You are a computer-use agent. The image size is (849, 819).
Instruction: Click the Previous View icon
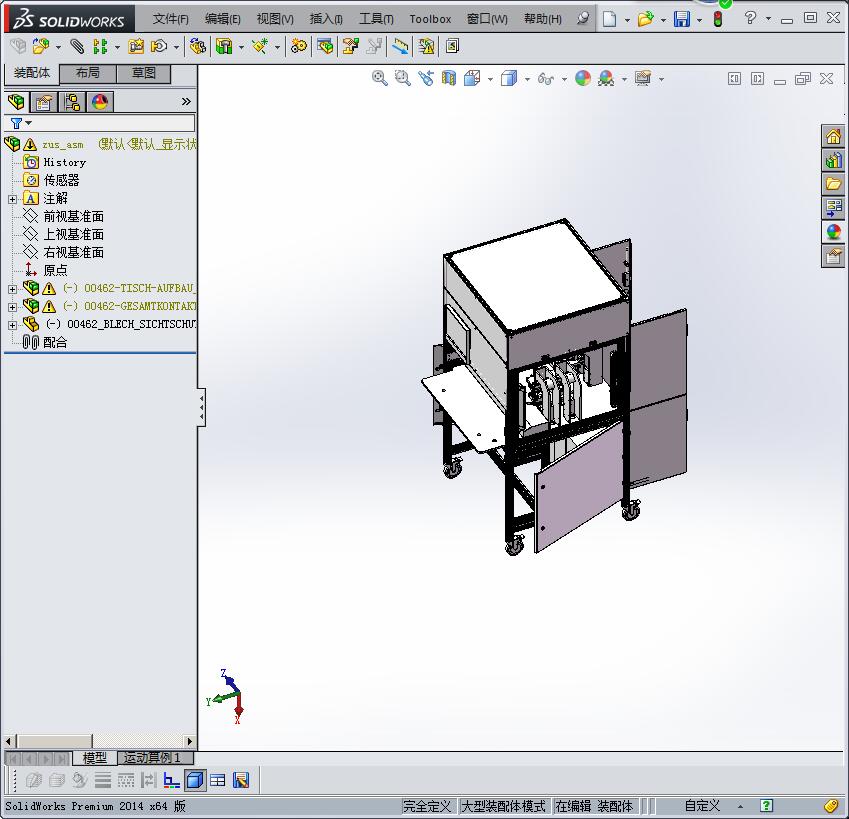pyautogui.click(x=426, y=78)
